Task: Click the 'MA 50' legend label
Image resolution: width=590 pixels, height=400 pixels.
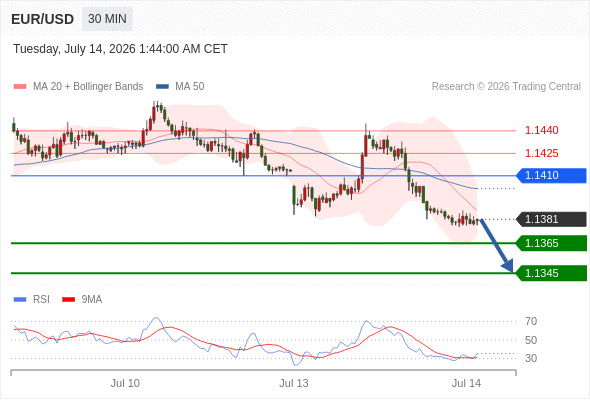Action: click(190, 87)
